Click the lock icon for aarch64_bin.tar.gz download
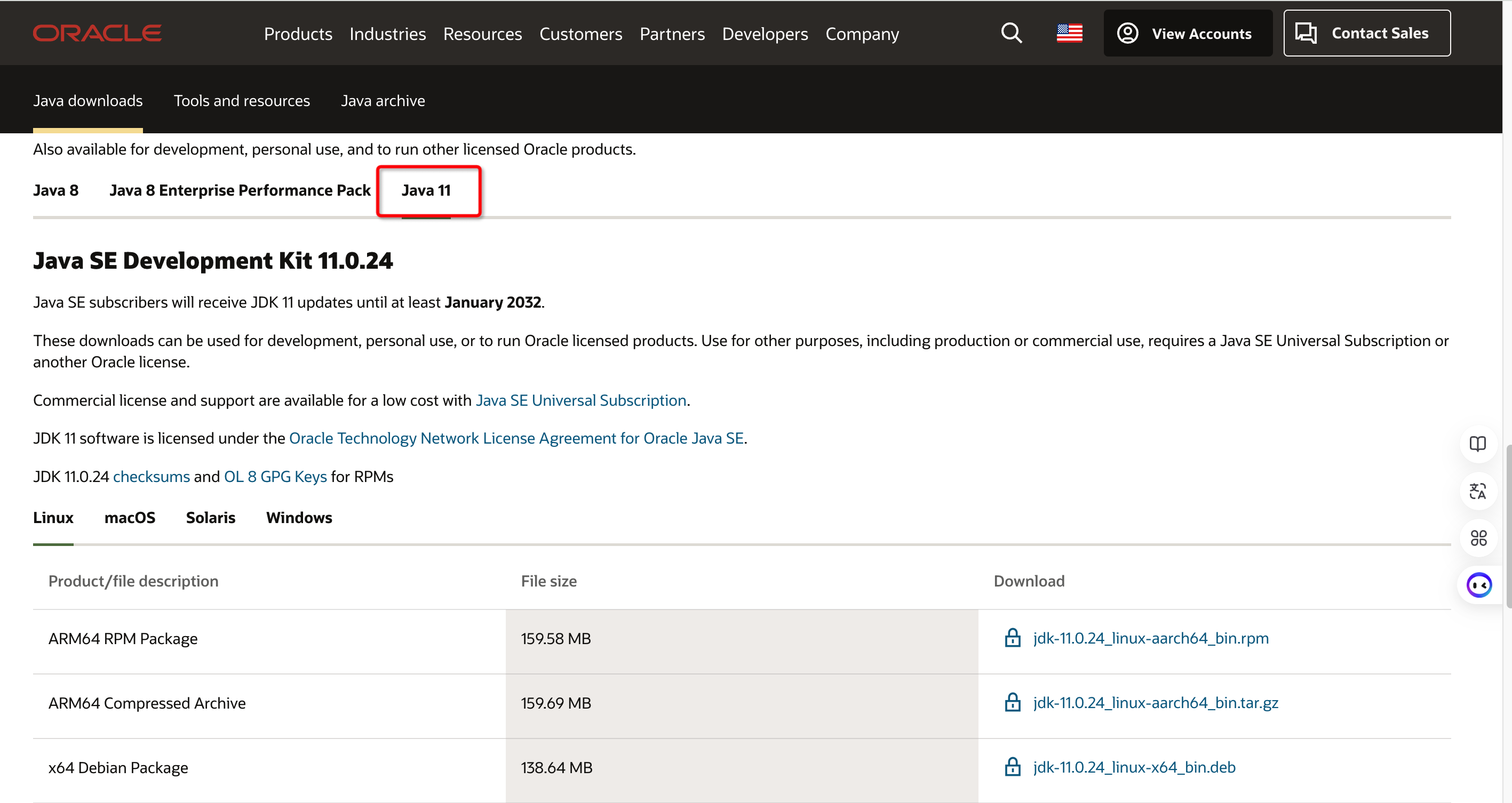Screen dimensions: 1512x803 tap(1013, 702)
